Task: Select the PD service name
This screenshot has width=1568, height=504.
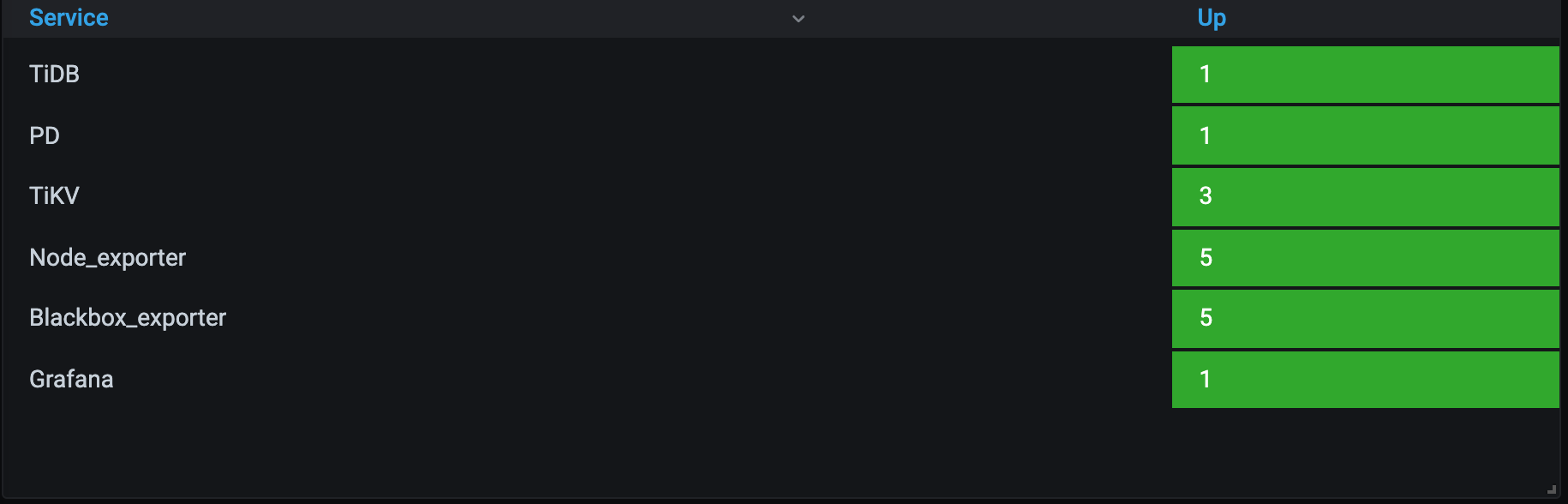Action: (45, 135)
